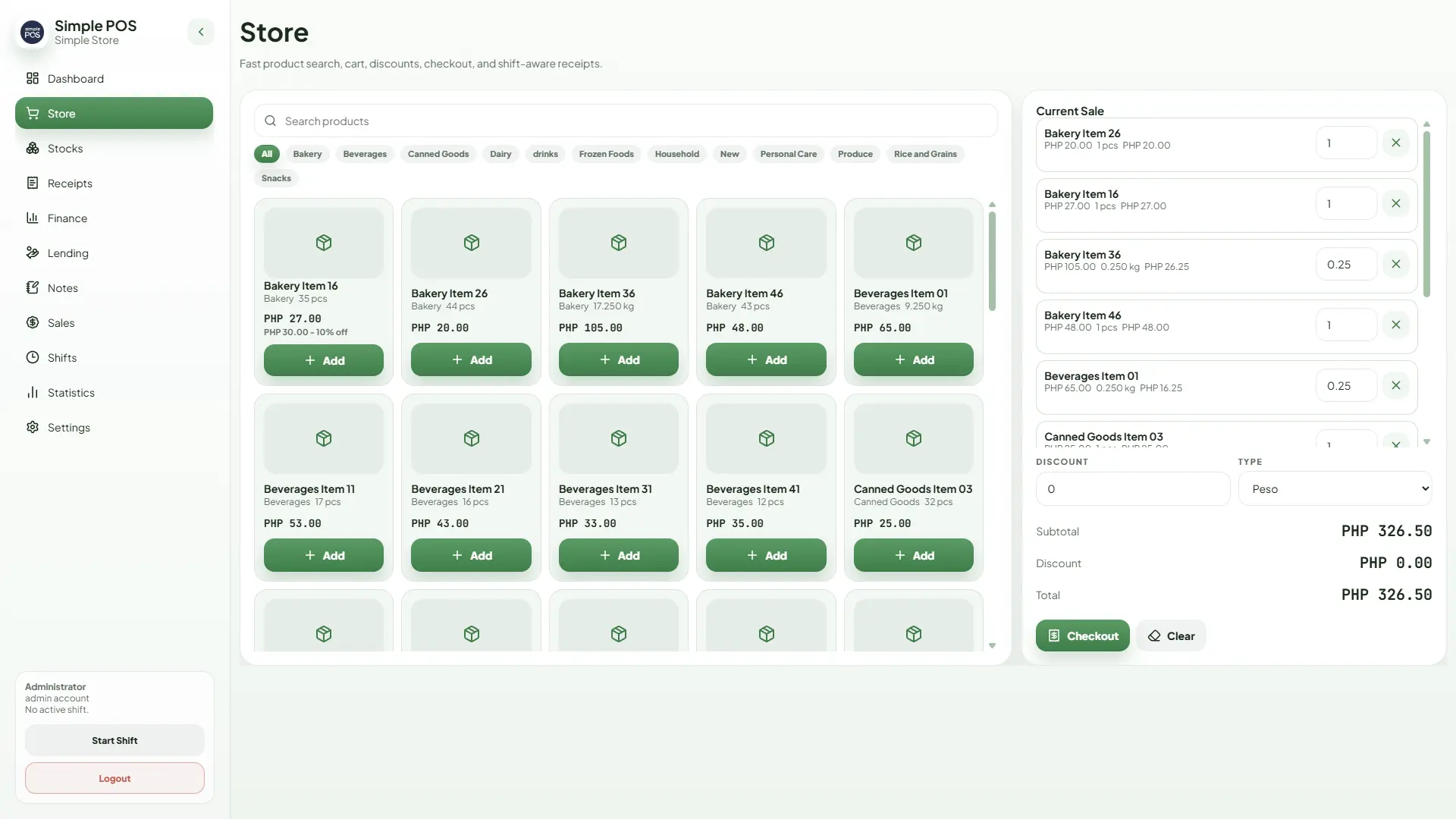
Task: Filter products by Personal Care
Action: (x=789, y=154)
